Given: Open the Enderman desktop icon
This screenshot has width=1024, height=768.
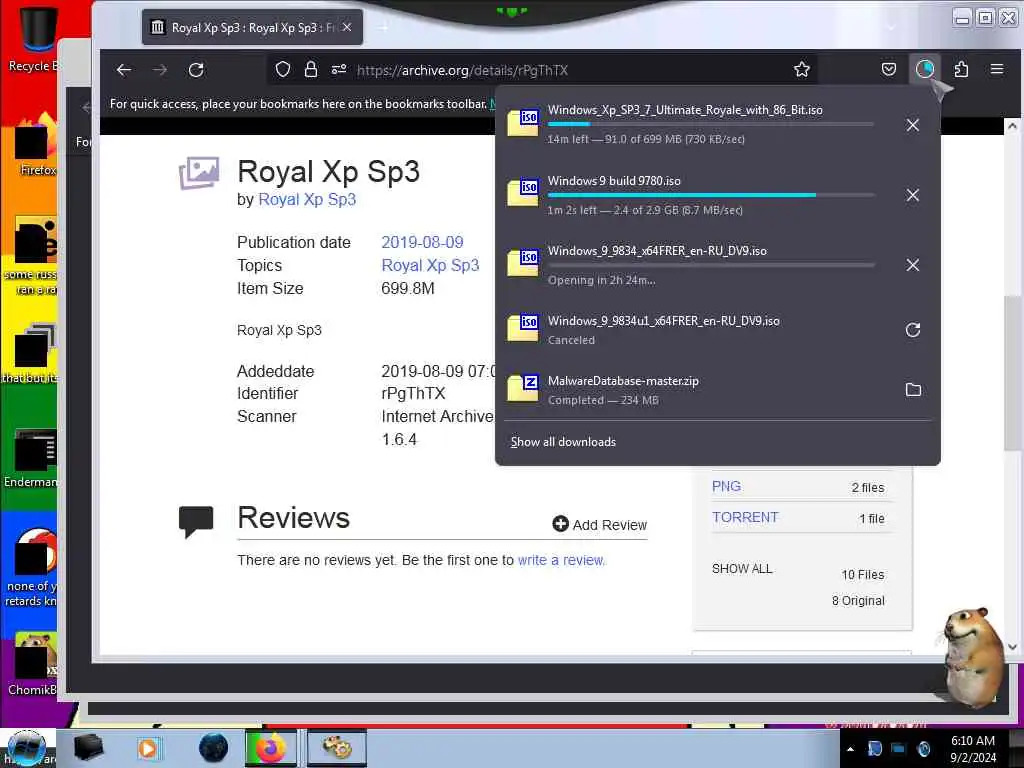Looking at the screenshot, I should pos(33,457).
